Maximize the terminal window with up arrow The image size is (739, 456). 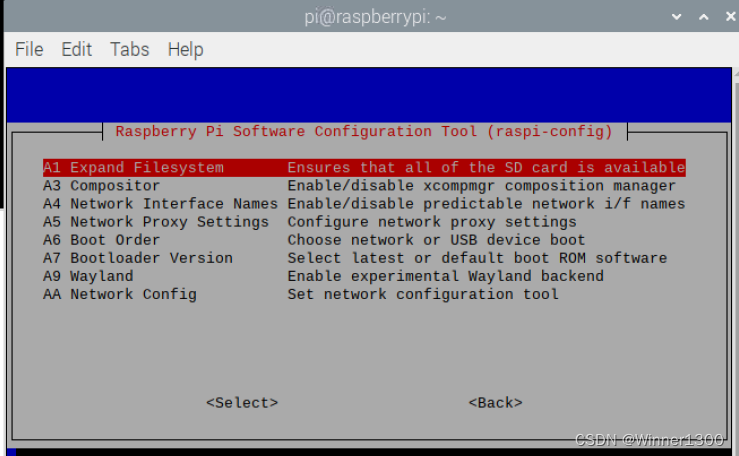point(704,17)
